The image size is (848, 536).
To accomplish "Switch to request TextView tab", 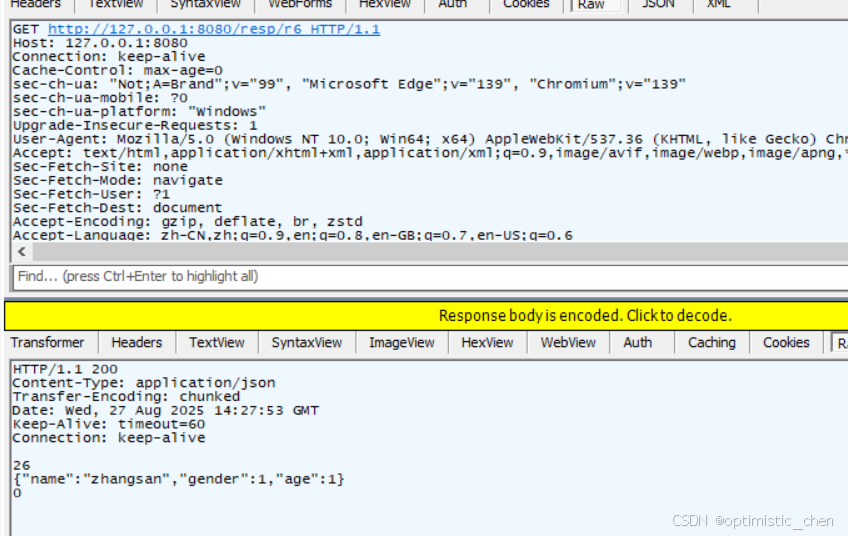I will point(116,4).
